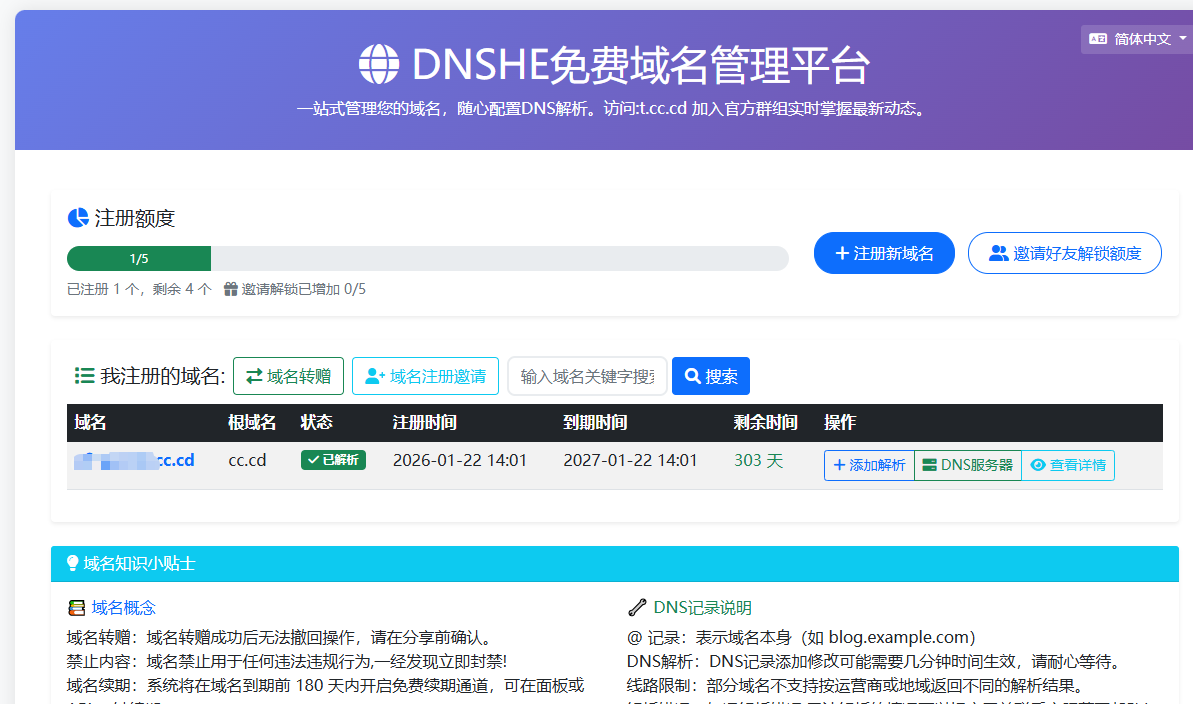Click the blue 搜索 search button
The width and height of the screenshot is (1193, 704).
[711, 376]
